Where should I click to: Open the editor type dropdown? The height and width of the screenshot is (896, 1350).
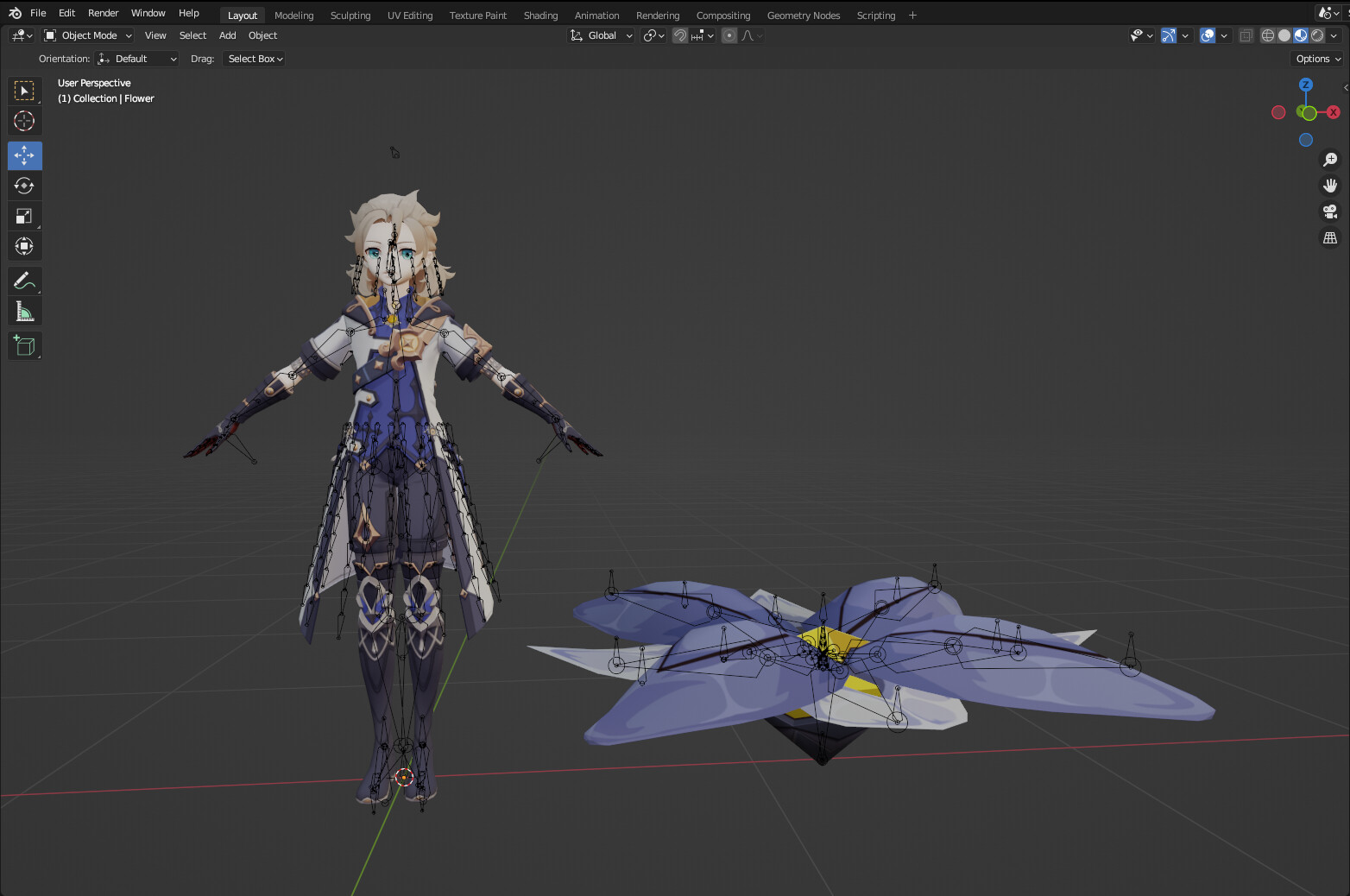click(x=22, y=35)
